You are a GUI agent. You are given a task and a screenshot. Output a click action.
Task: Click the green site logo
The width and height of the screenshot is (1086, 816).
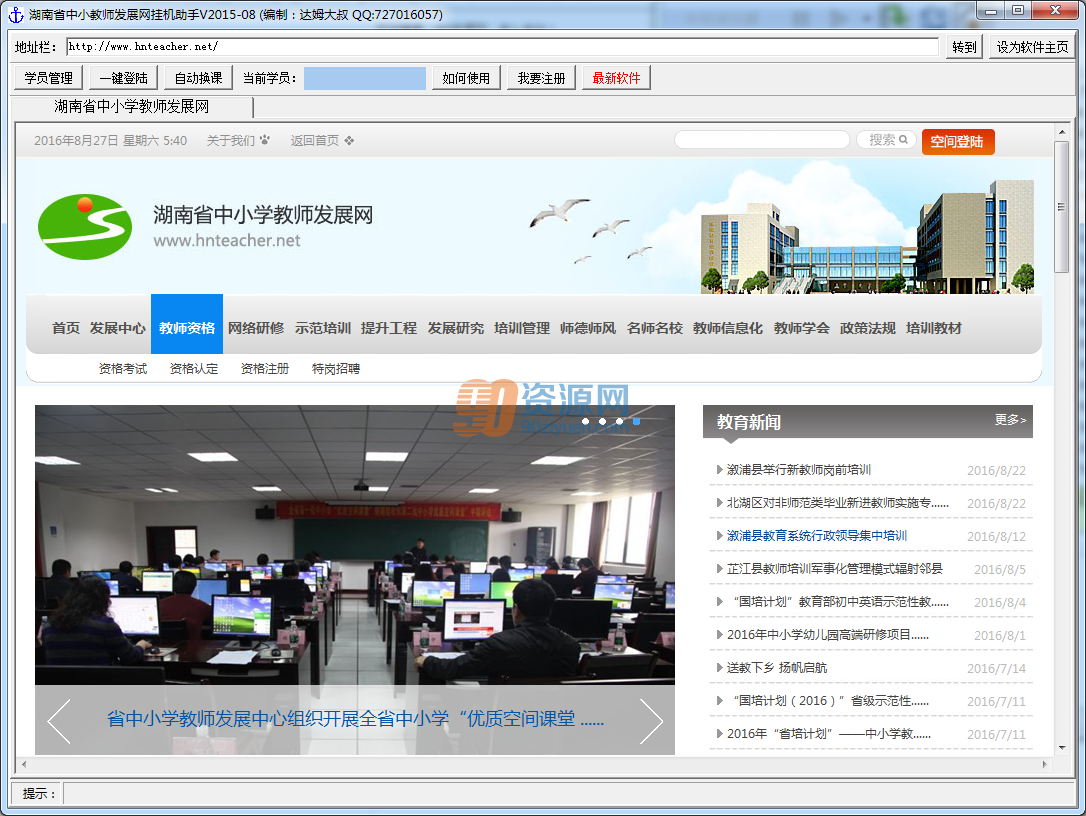tap(84, 227)
